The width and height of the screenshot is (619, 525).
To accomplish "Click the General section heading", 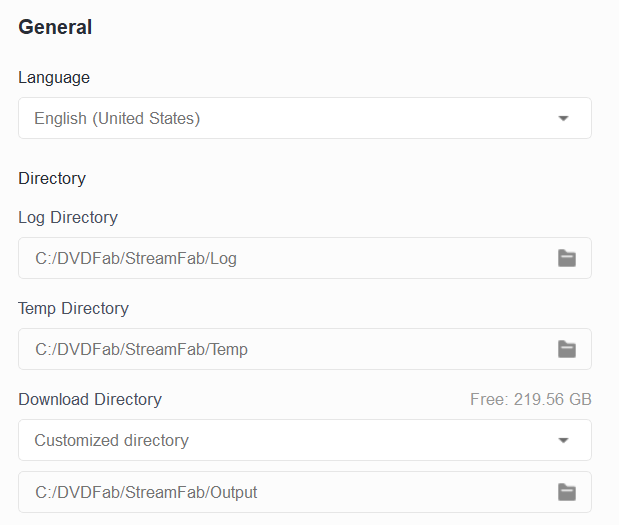I will (55, 27).
